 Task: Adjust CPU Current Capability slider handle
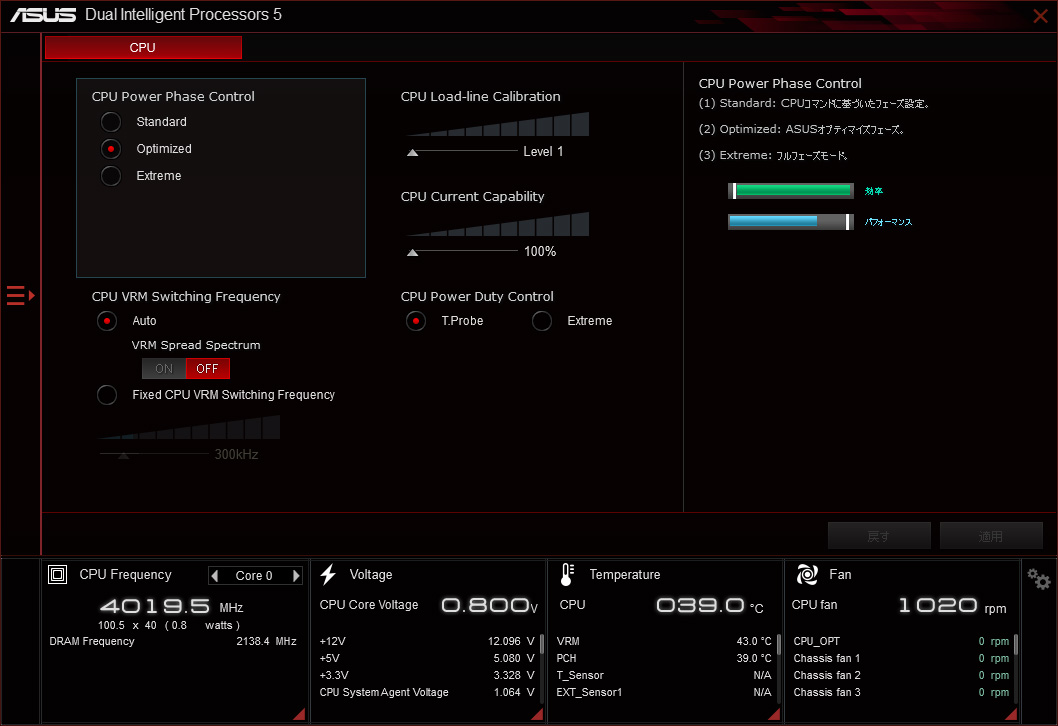click(412, 252)
